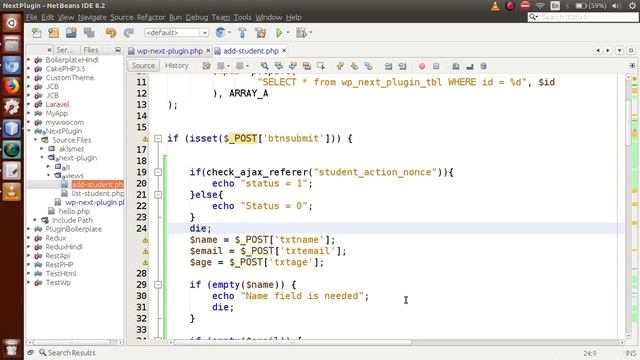Click the Find Selection magnifier icon
640x360 pixels.
pos(264,66)
